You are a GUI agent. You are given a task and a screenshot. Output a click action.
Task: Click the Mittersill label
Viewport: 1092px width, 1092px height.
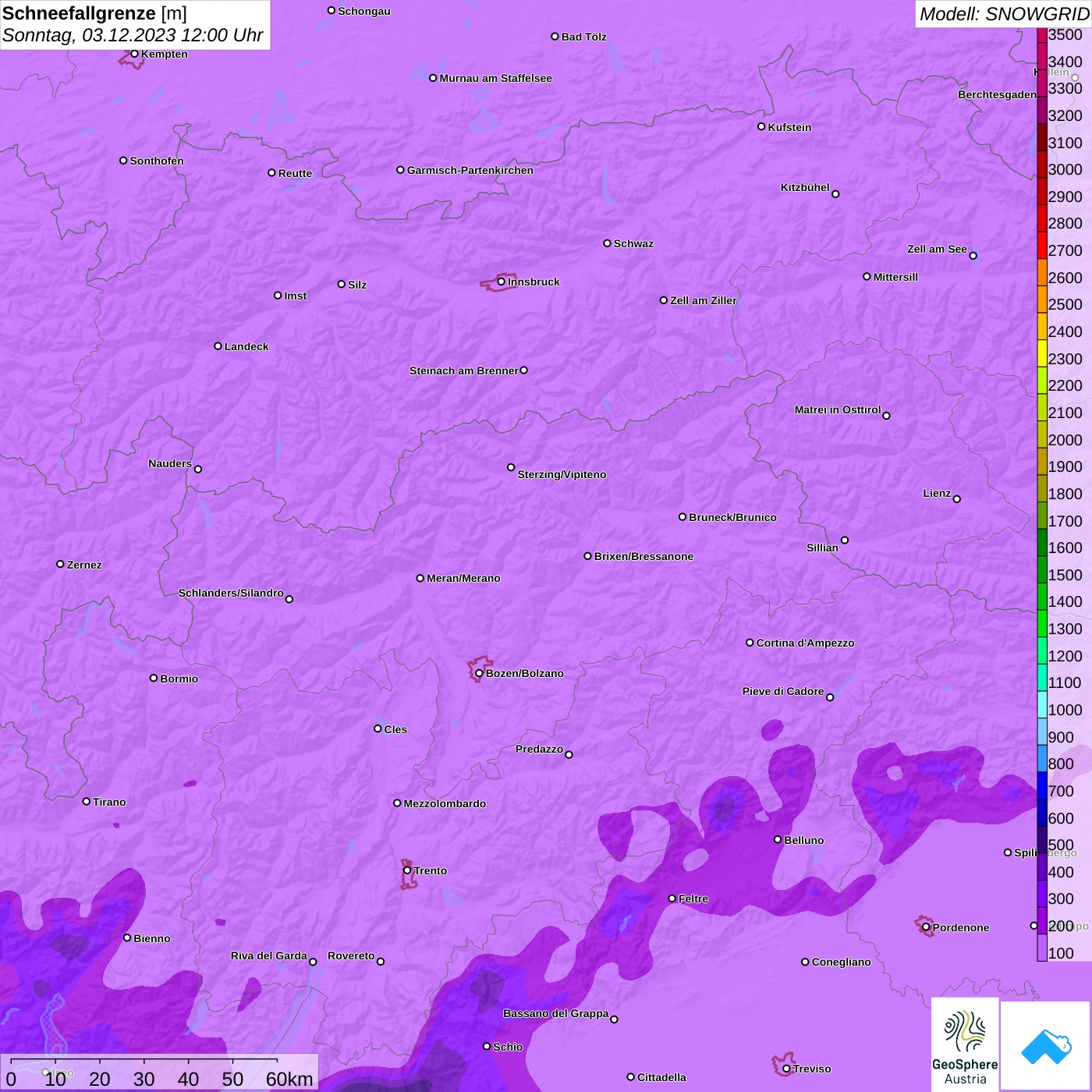[x=895, y=277]
